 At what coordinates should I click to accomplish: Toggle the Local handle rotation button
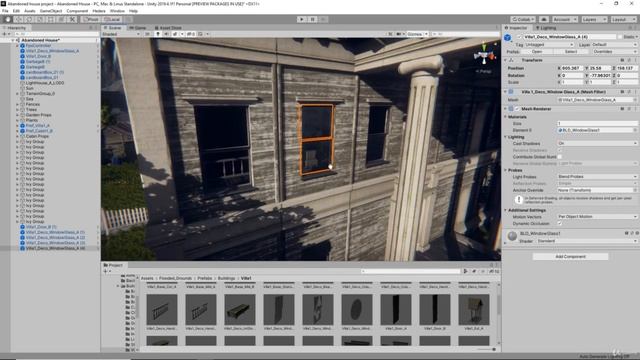(x=112, y=19)
